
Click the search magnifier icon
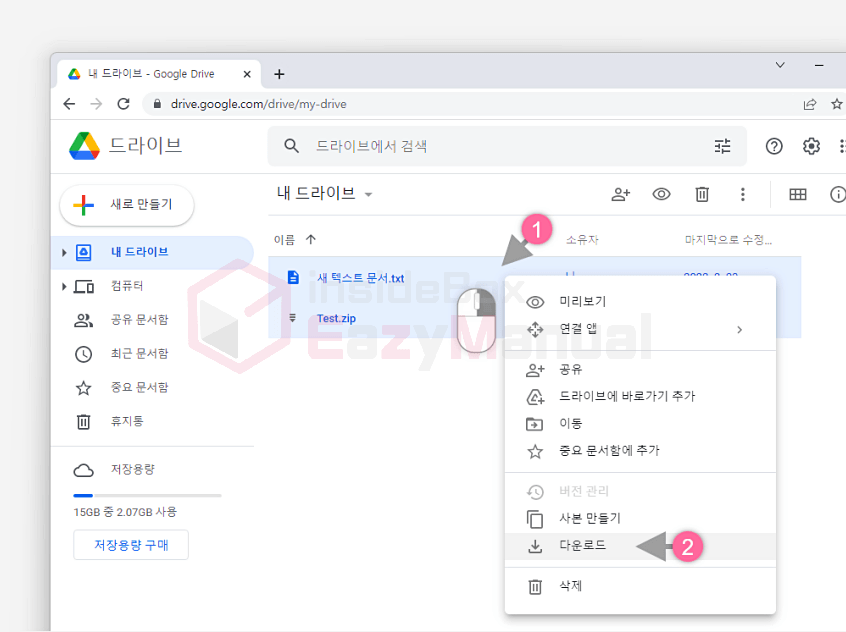point(291,146)
